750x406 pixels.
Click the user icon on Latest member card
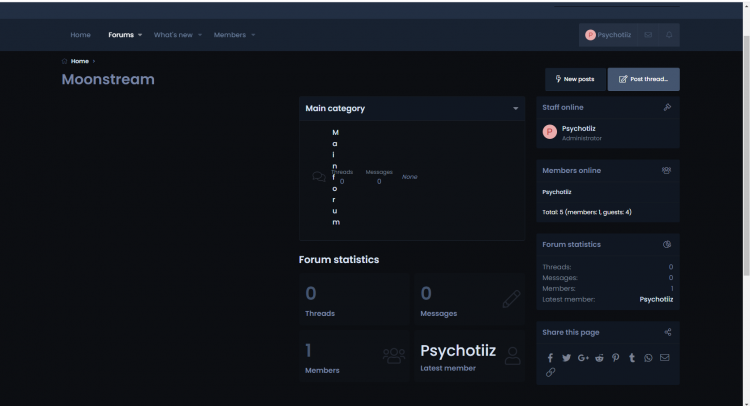point(512,356)
